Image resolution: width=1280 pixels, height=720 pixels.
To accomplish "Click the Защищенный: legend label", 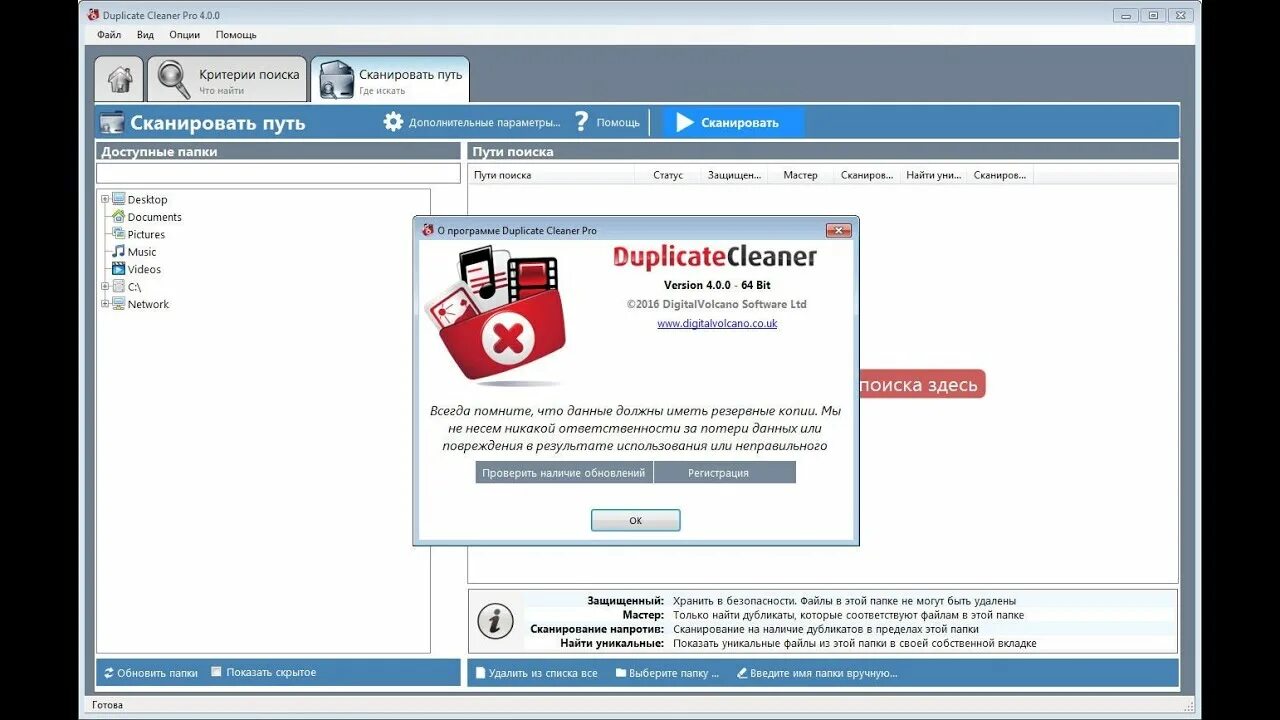I will click(x=625, y=601).
